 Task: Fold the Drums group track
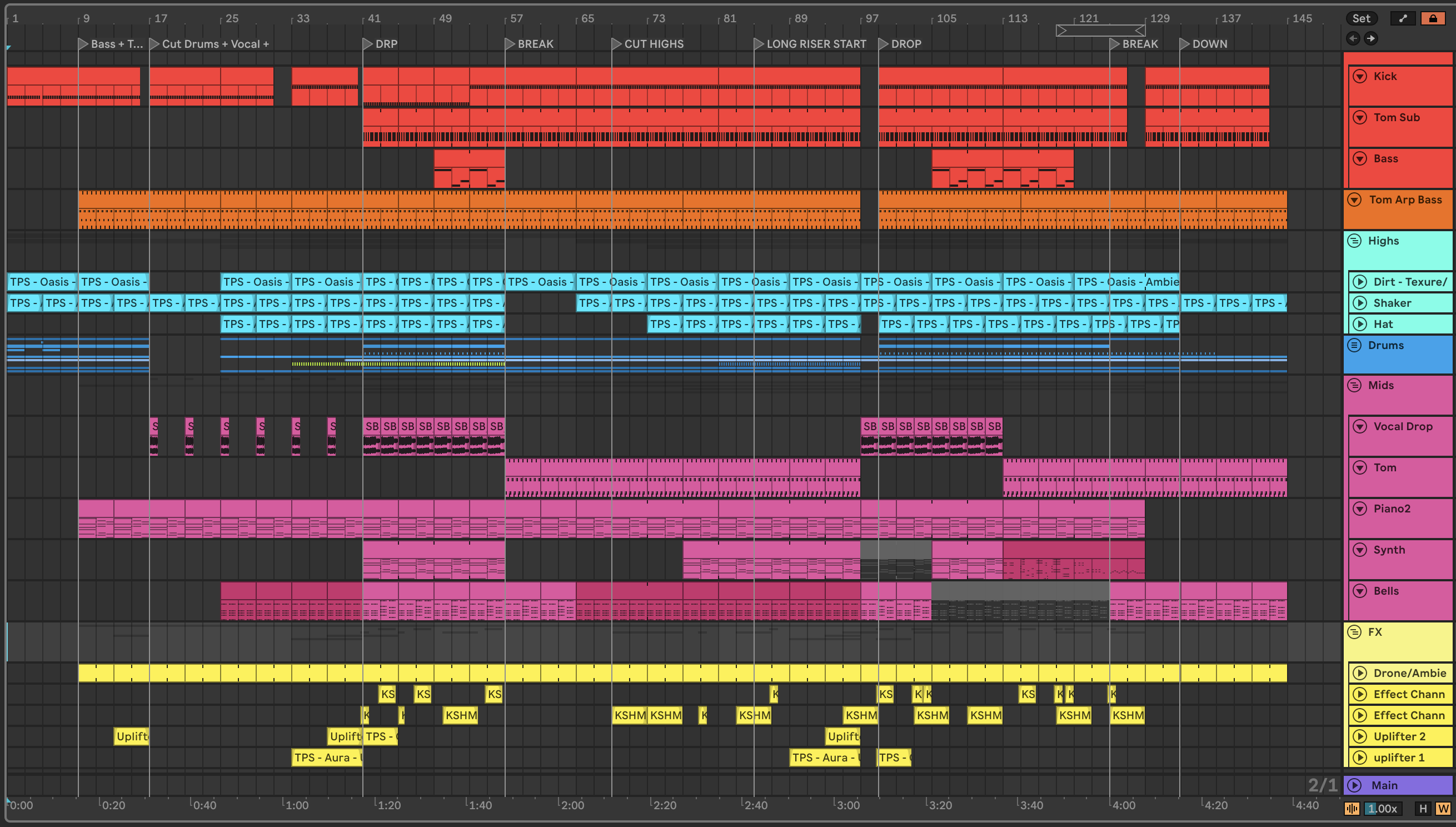1355,345
